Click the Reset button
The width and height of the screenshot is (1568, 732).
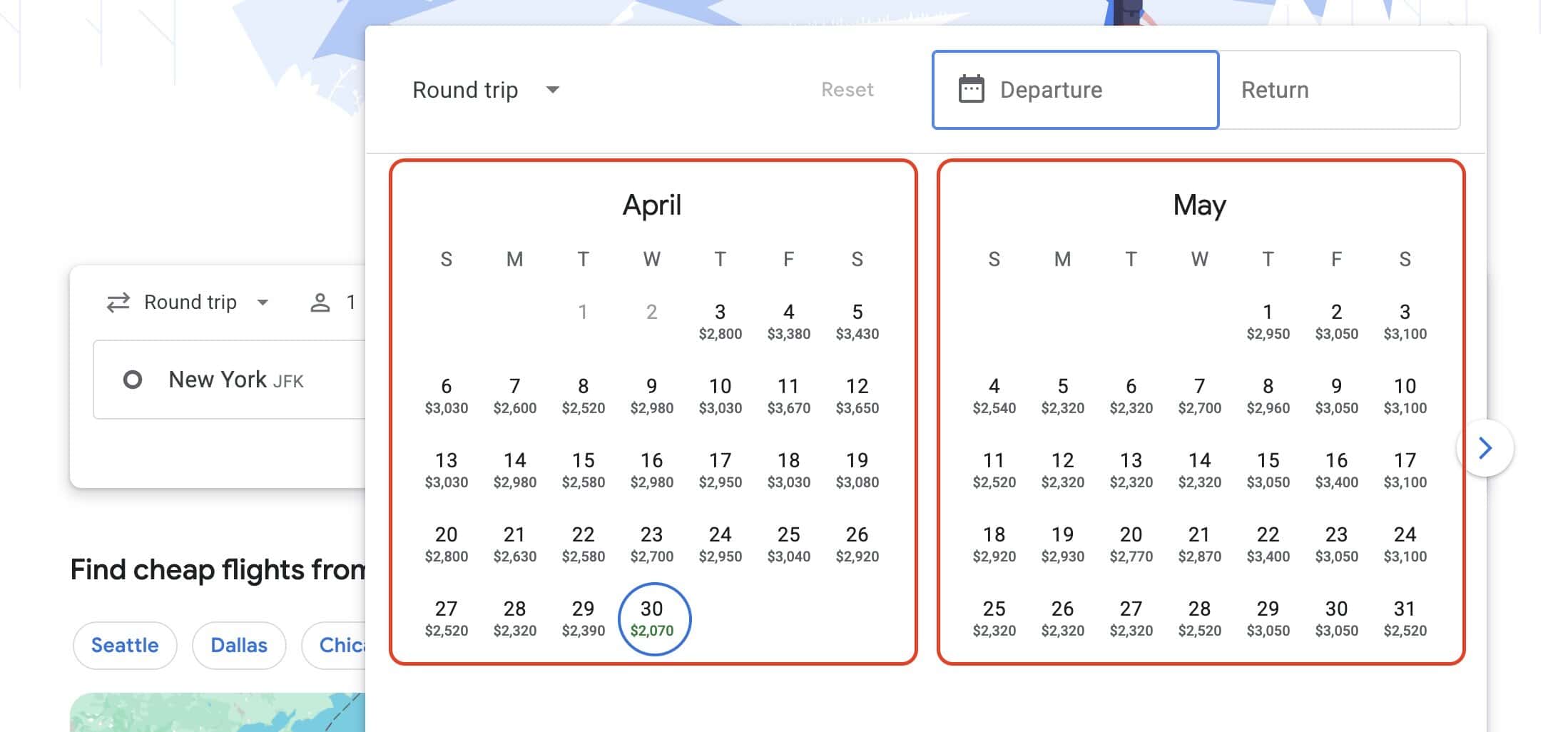pyautogui.click(x=847, y=89)
